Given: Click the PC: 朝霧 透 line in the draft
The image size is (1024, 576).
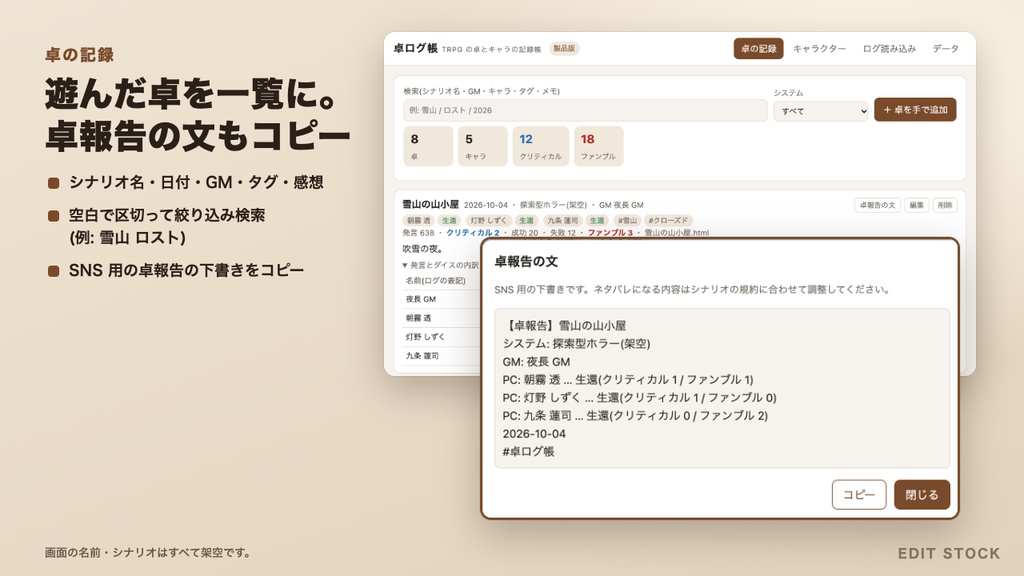Looking at the screenshot, I should 628,379.
